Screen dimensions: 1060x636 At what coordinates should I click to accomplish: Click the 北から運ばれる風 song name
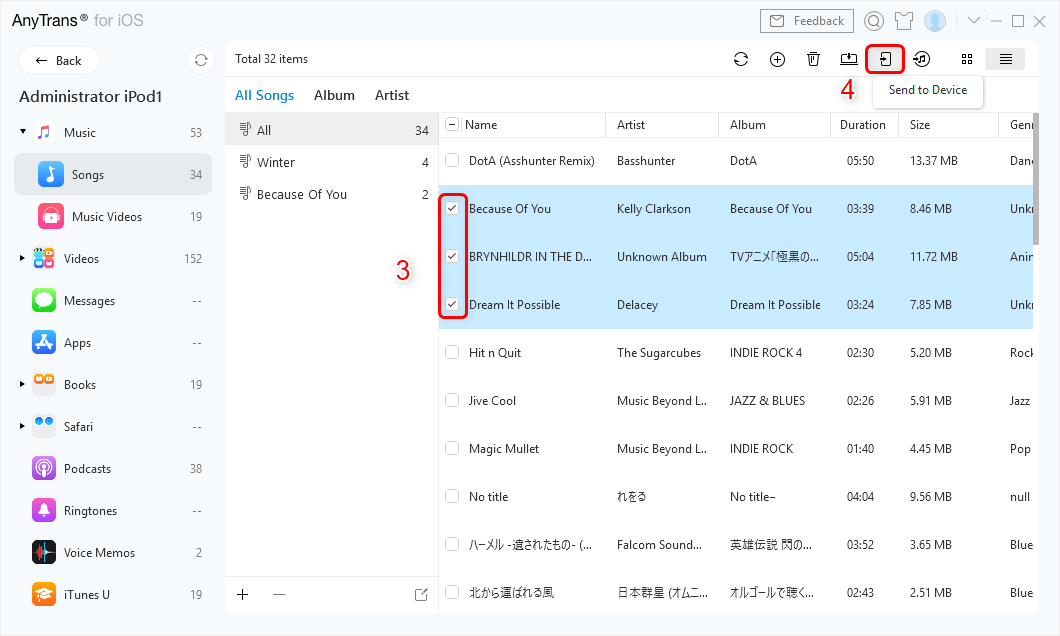[511, 593]
